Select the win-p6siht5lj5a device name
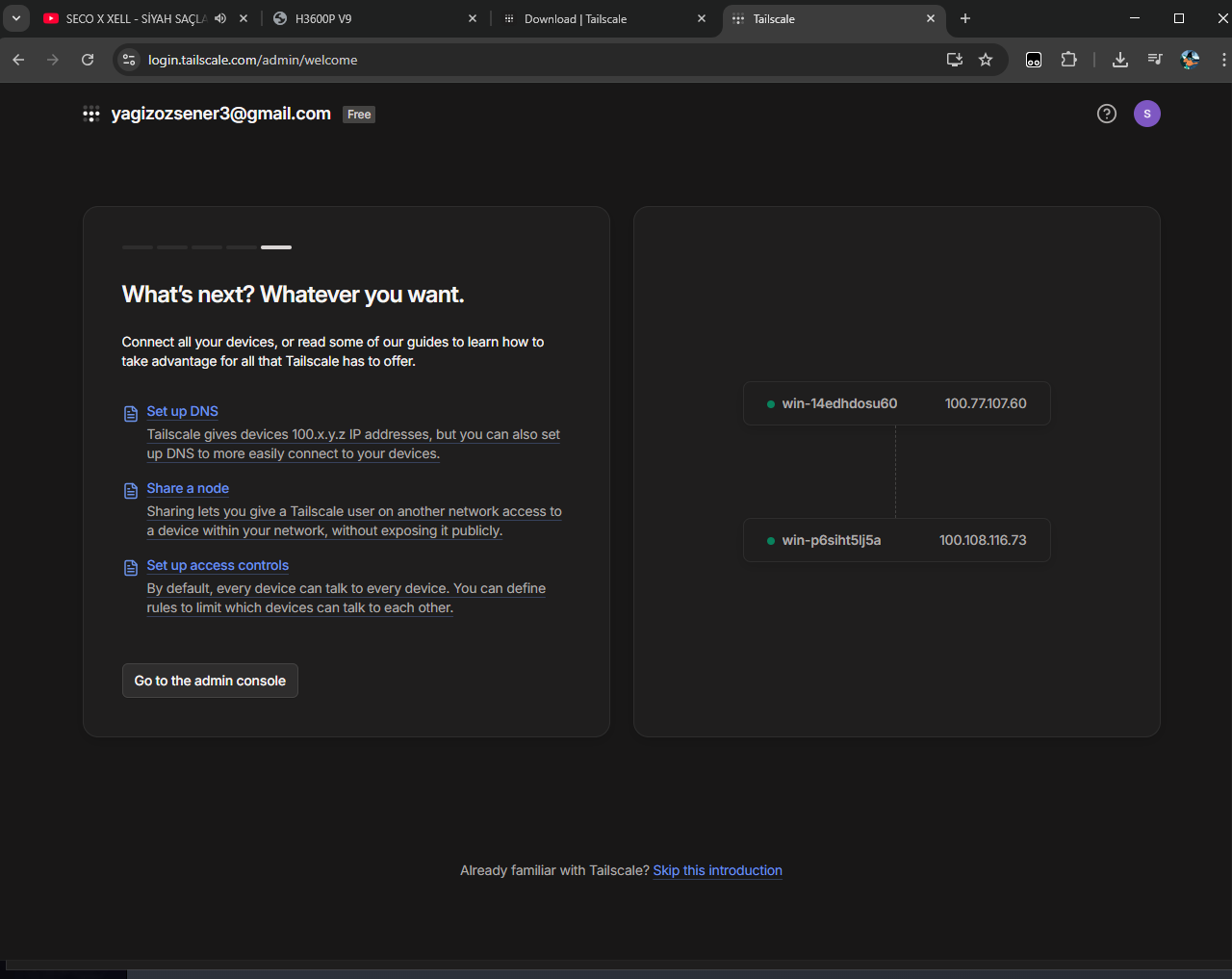 click(x=832, y=540)
